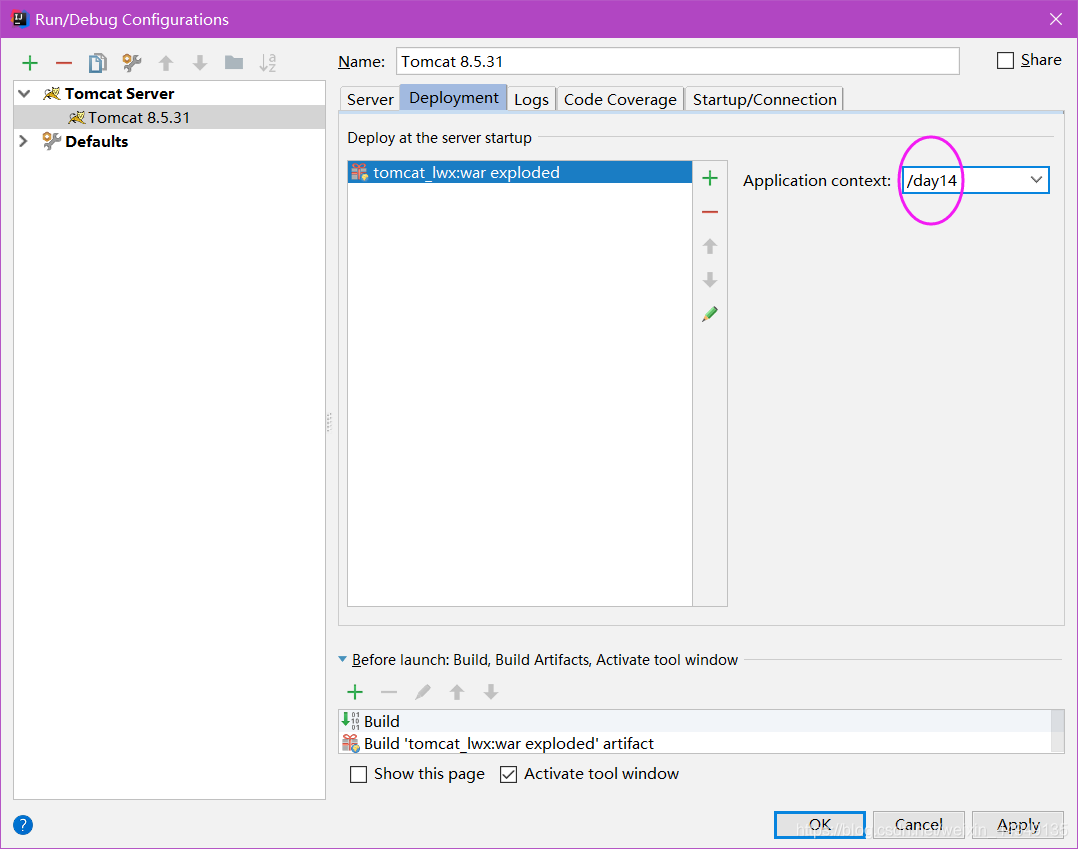The image size is (1078, 849).
Task: Add a new run configuration
Action: (x=30, y=63)
